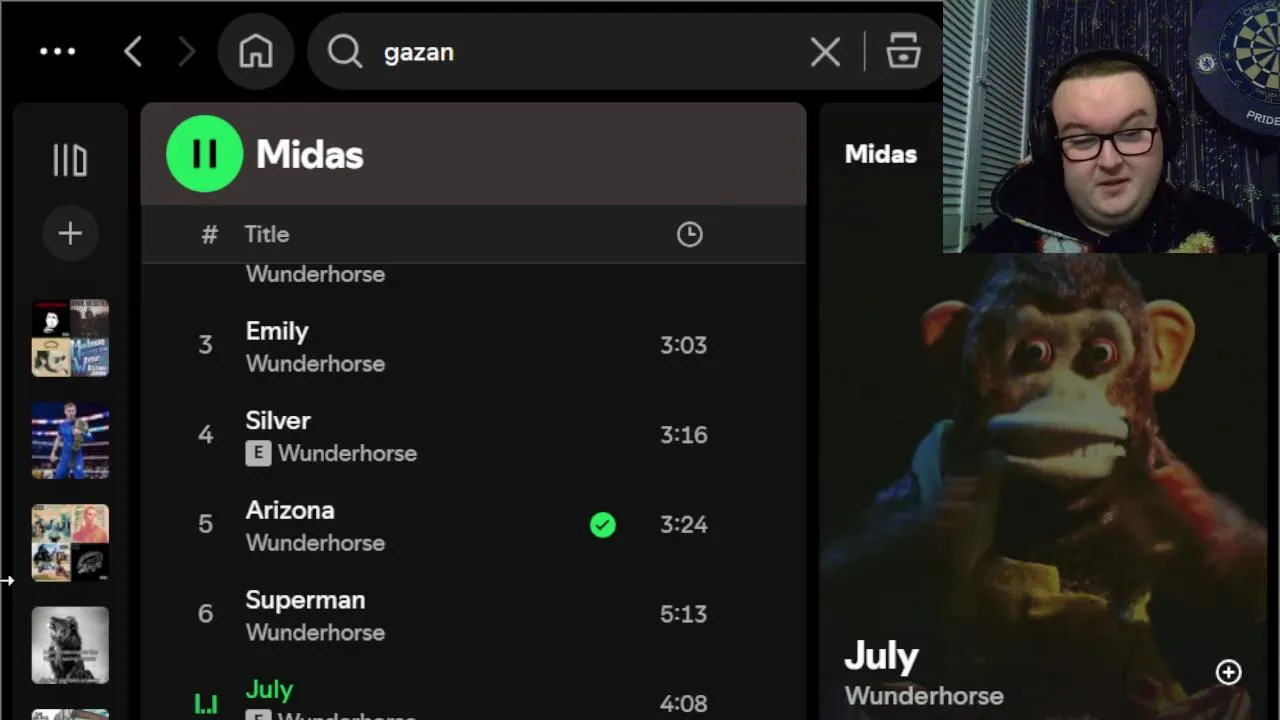The height and width of the screenshot is (720, 1280).
Task: Toggle the green saved checkmark on Arizona
Action: coord(603,525)
